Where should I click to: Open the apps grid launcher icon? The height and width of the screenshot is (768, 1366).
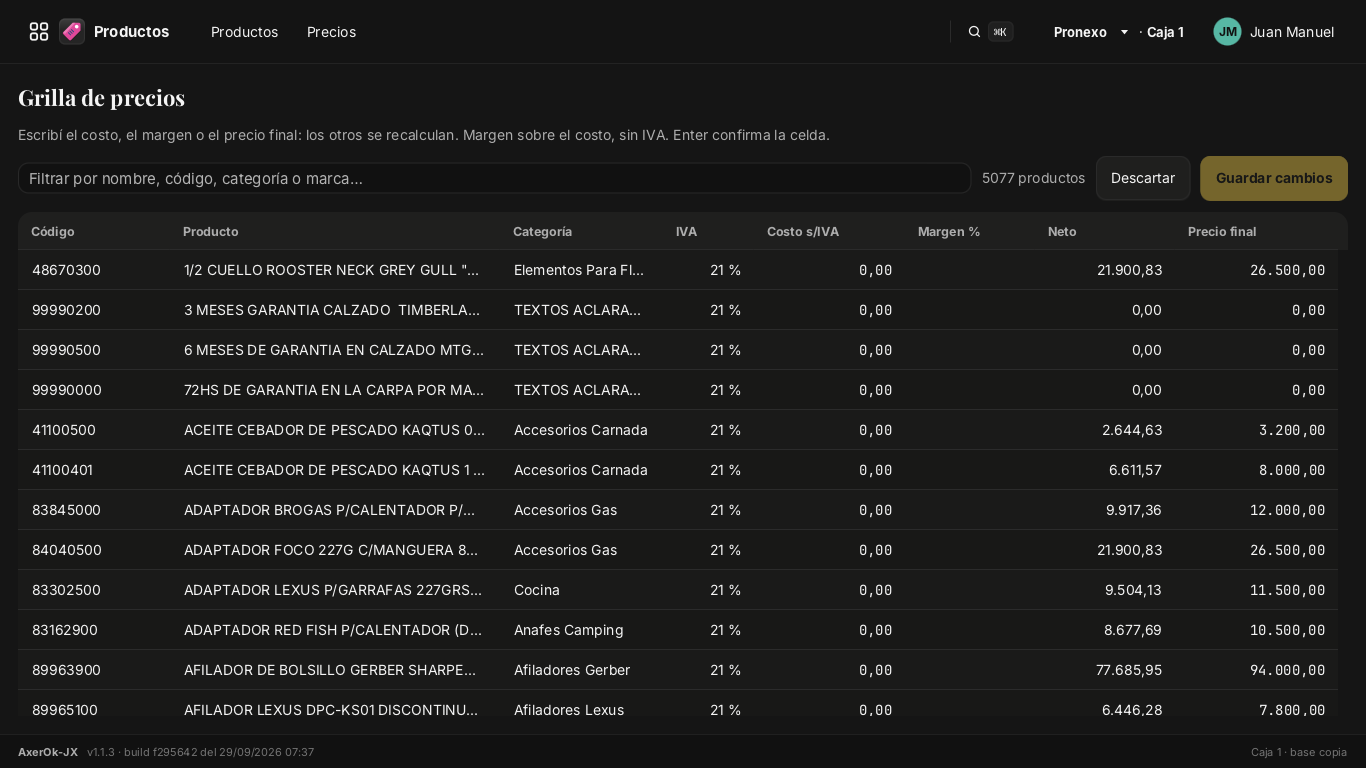pos(39,32)
